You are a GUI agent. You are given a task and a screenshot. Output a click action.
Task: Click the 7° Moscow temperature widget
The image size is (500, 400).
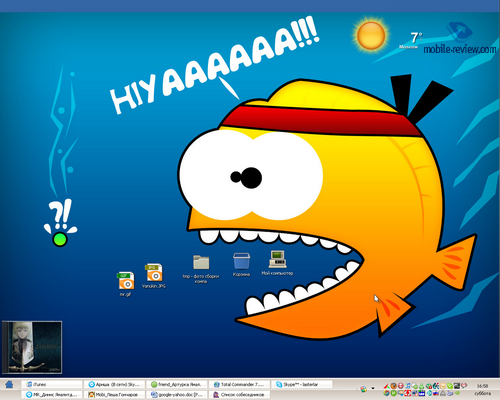click(411, 40)
